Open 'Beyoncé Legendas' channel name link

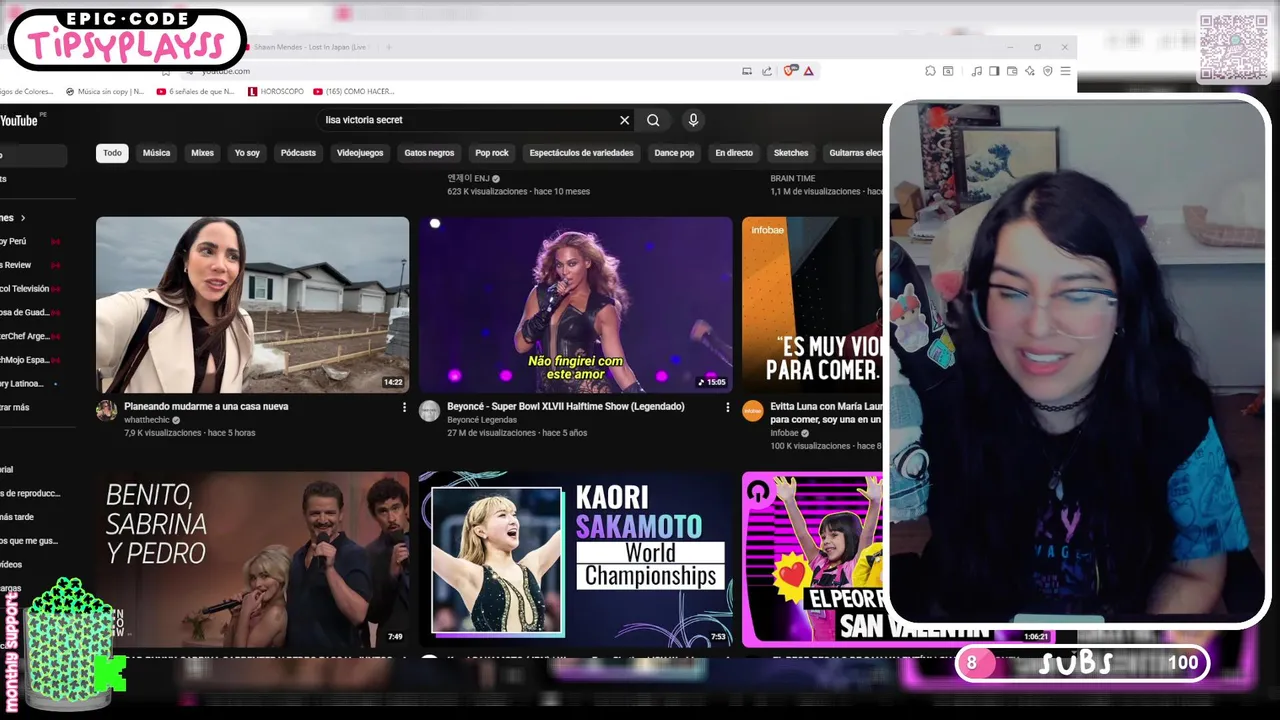[x=483, y=421]
